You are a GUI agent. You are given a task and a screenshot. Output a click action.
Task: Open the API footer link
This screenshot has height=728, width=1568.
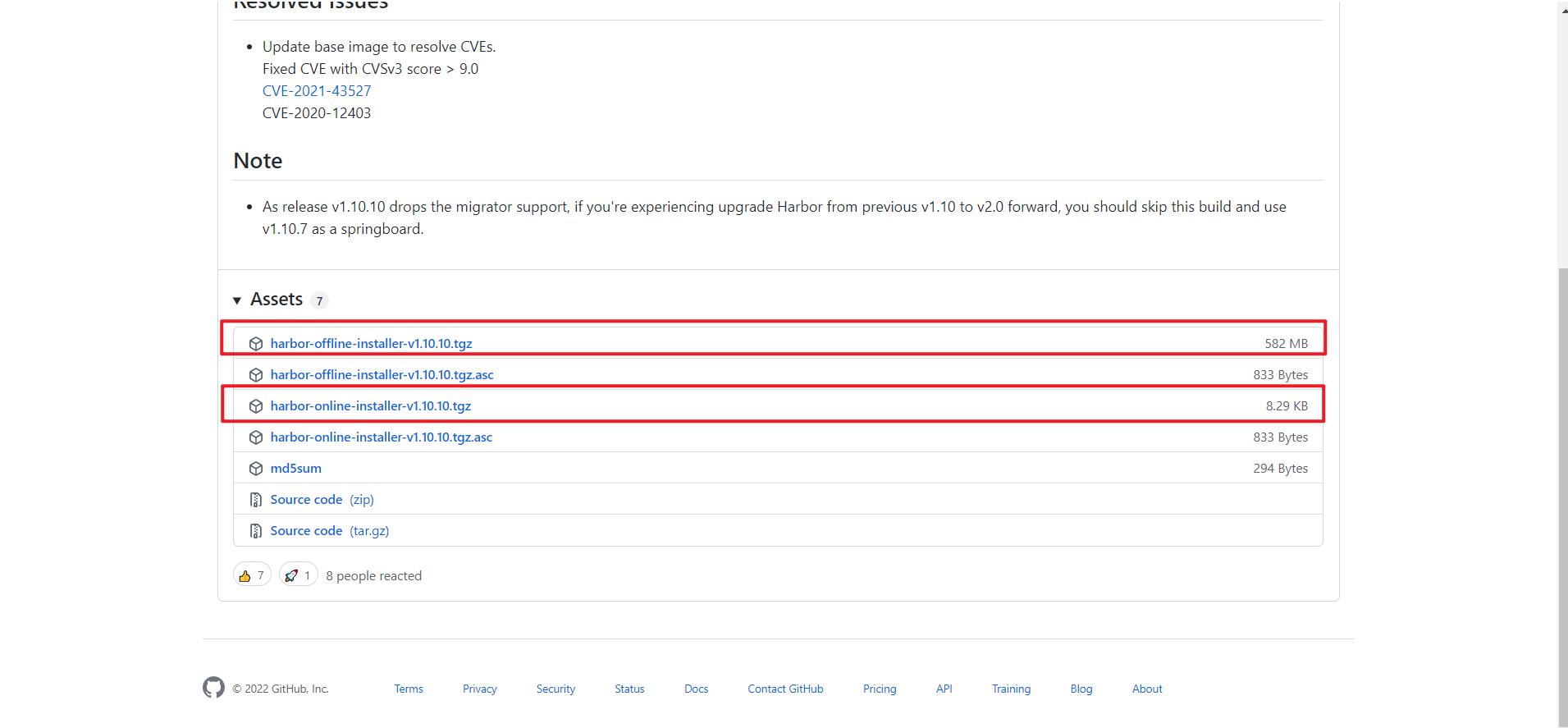pyautogui.click(x=944, y=689)
